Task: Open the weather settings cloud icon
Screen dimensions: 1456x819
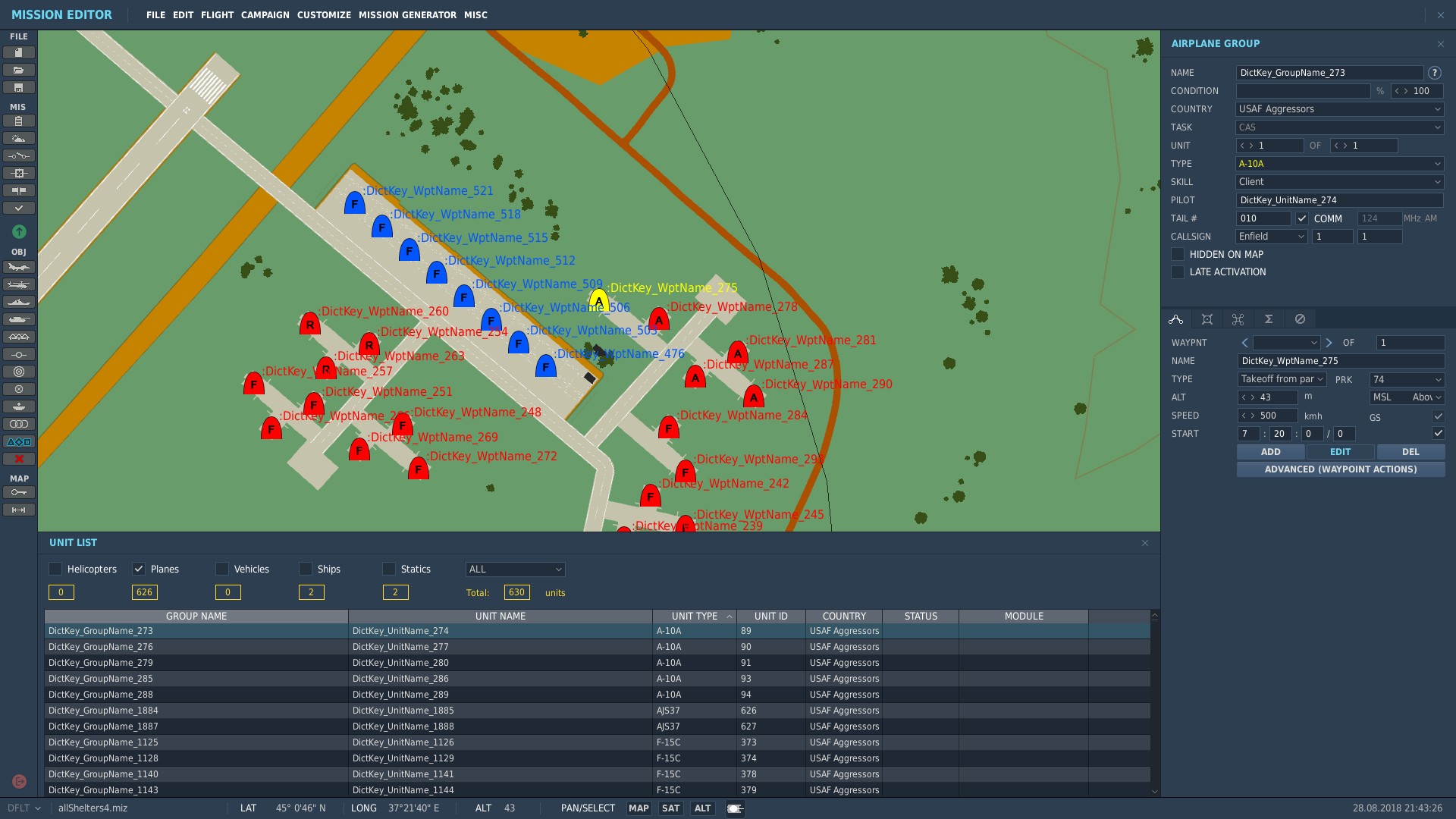Action: coord(19,138)
